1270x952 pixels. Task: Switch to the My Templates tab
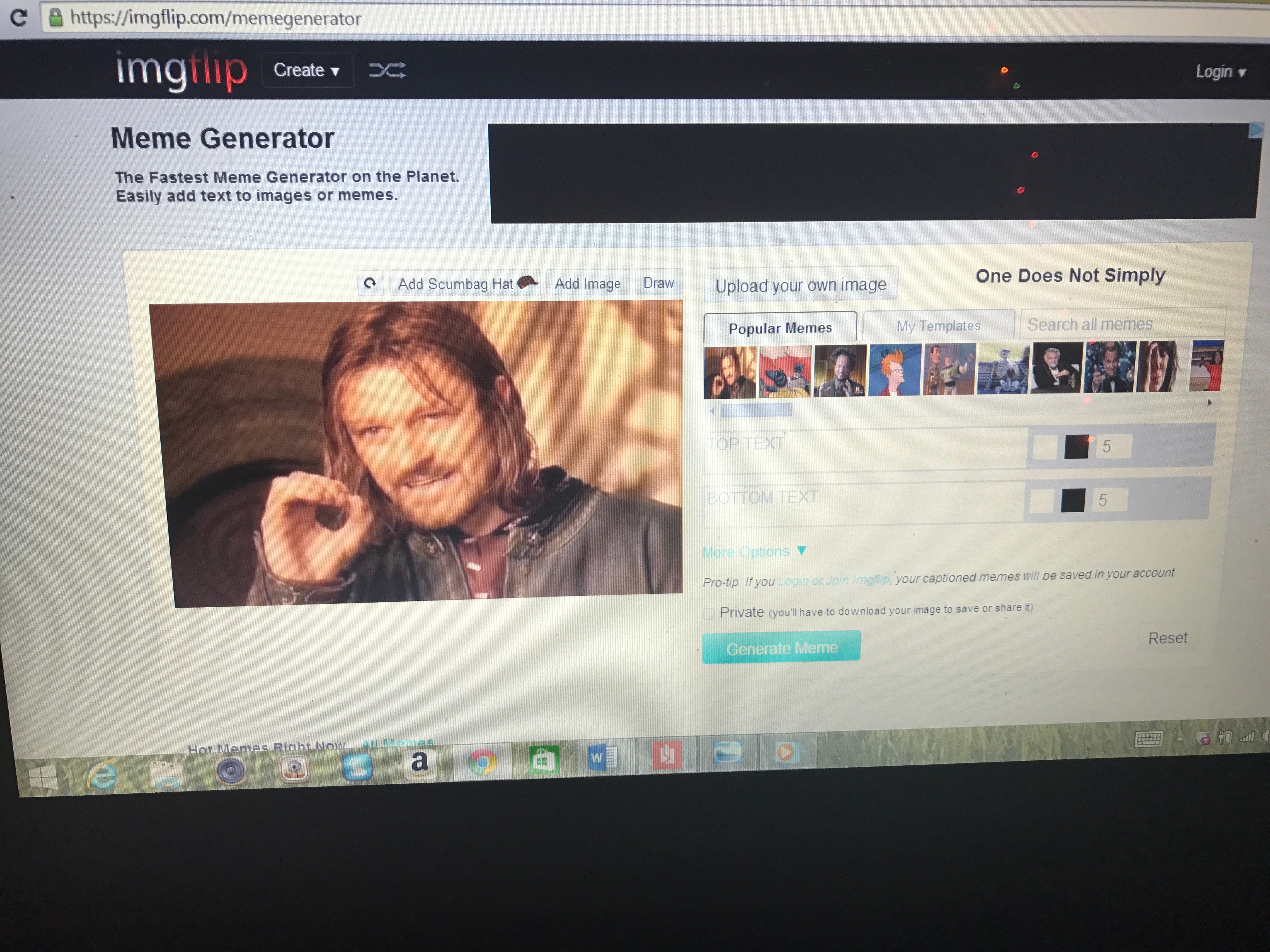point(938,326)
